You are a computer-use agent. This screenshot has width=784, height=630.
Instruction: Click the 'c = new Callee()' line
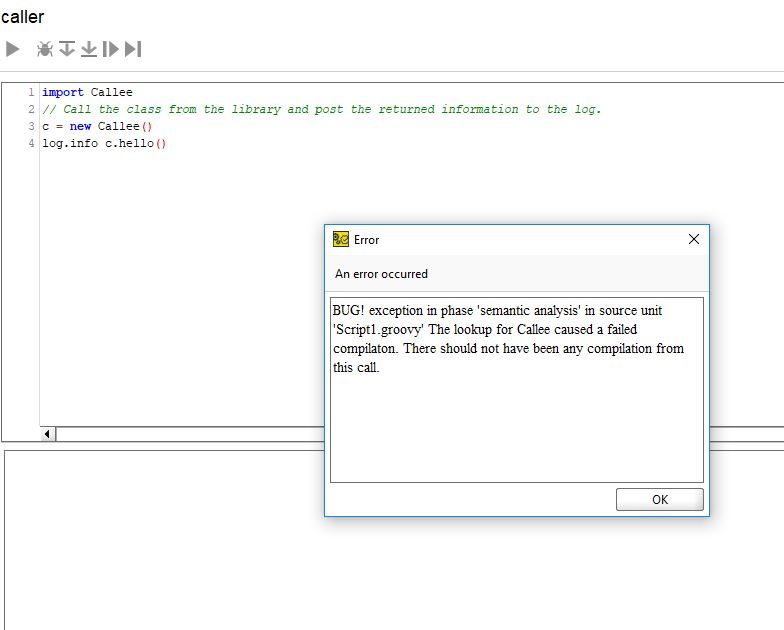97,126
